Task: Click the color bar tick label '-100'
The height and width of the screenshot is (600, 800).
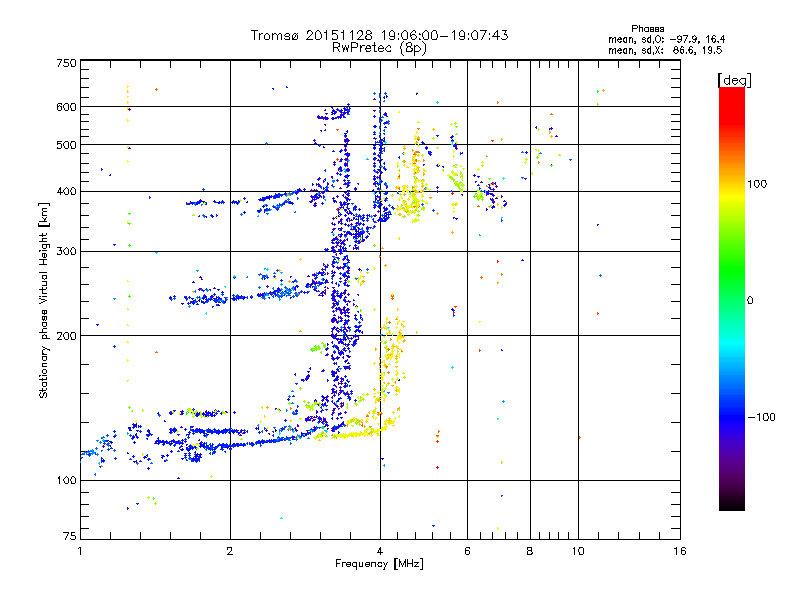Action: (762, 417)
